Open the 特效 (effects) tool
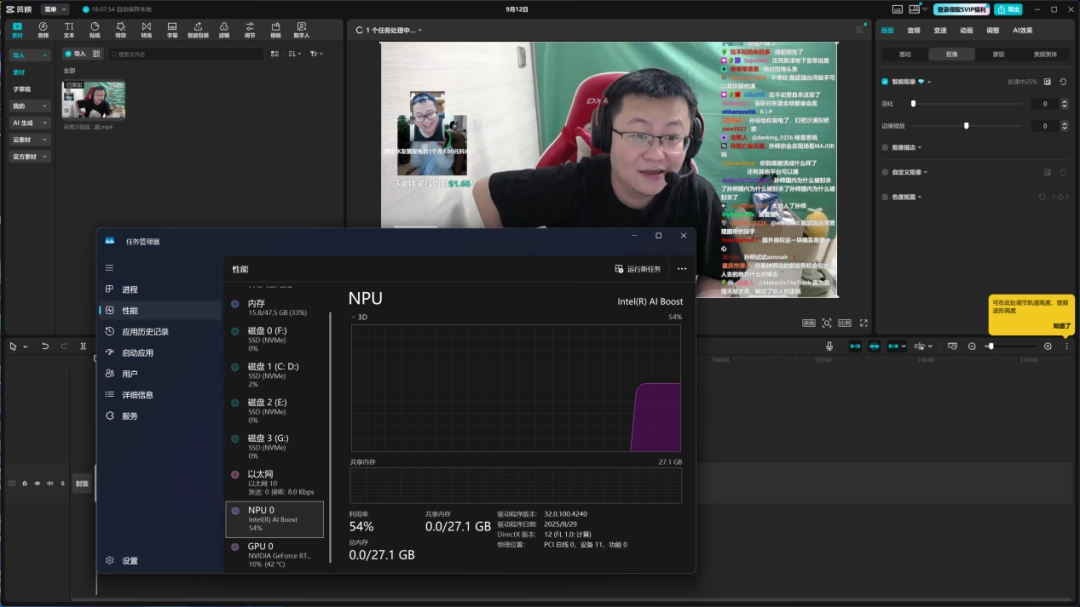 121,30
